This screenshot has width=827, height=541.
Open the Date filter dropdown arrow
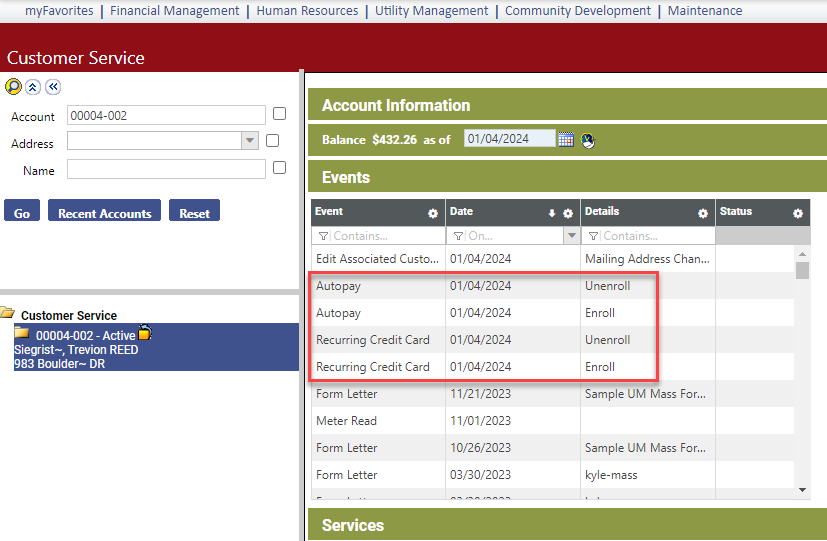(572, 236)
